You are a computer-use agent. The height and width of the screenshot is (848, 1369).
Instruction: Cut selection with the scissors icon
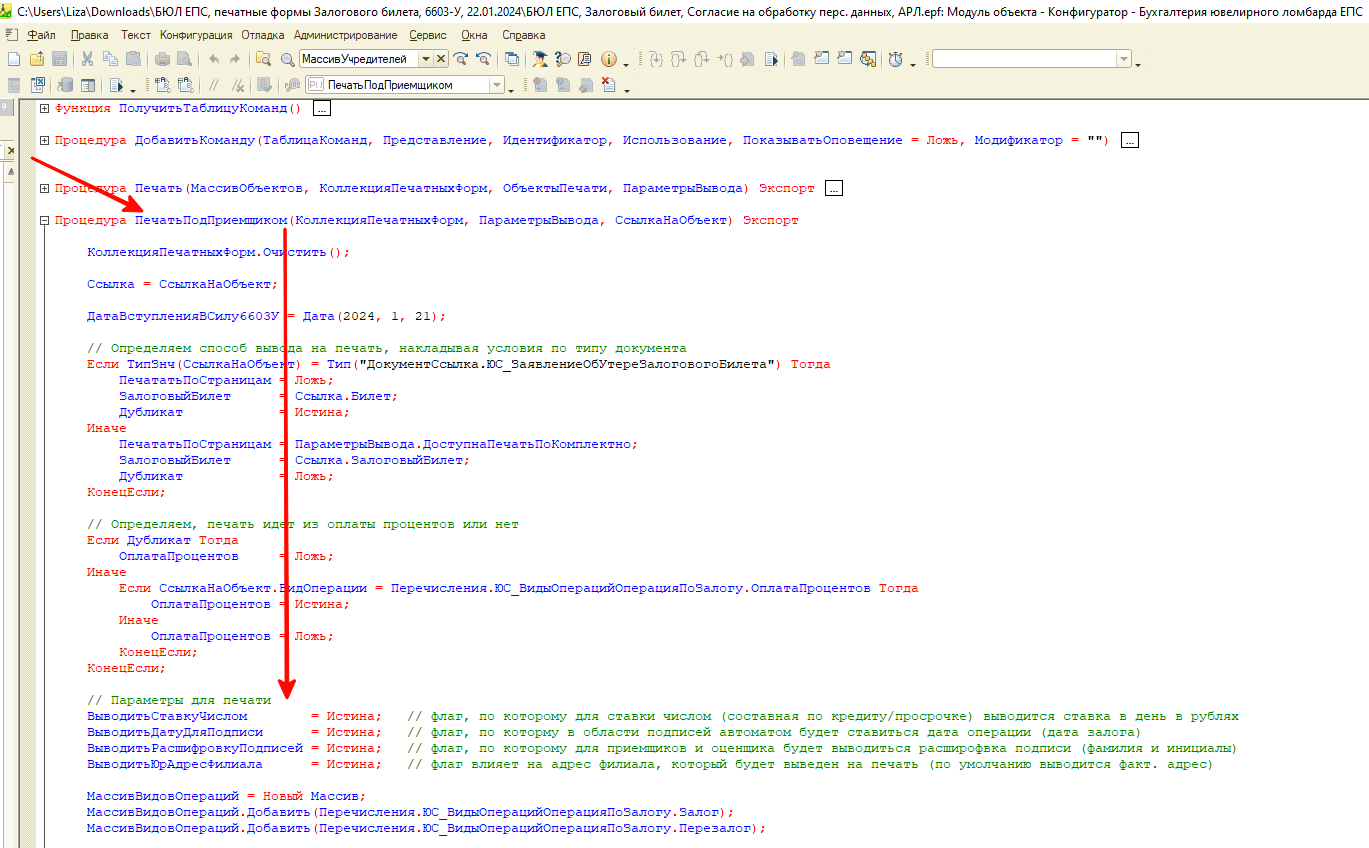click(87, 59)
